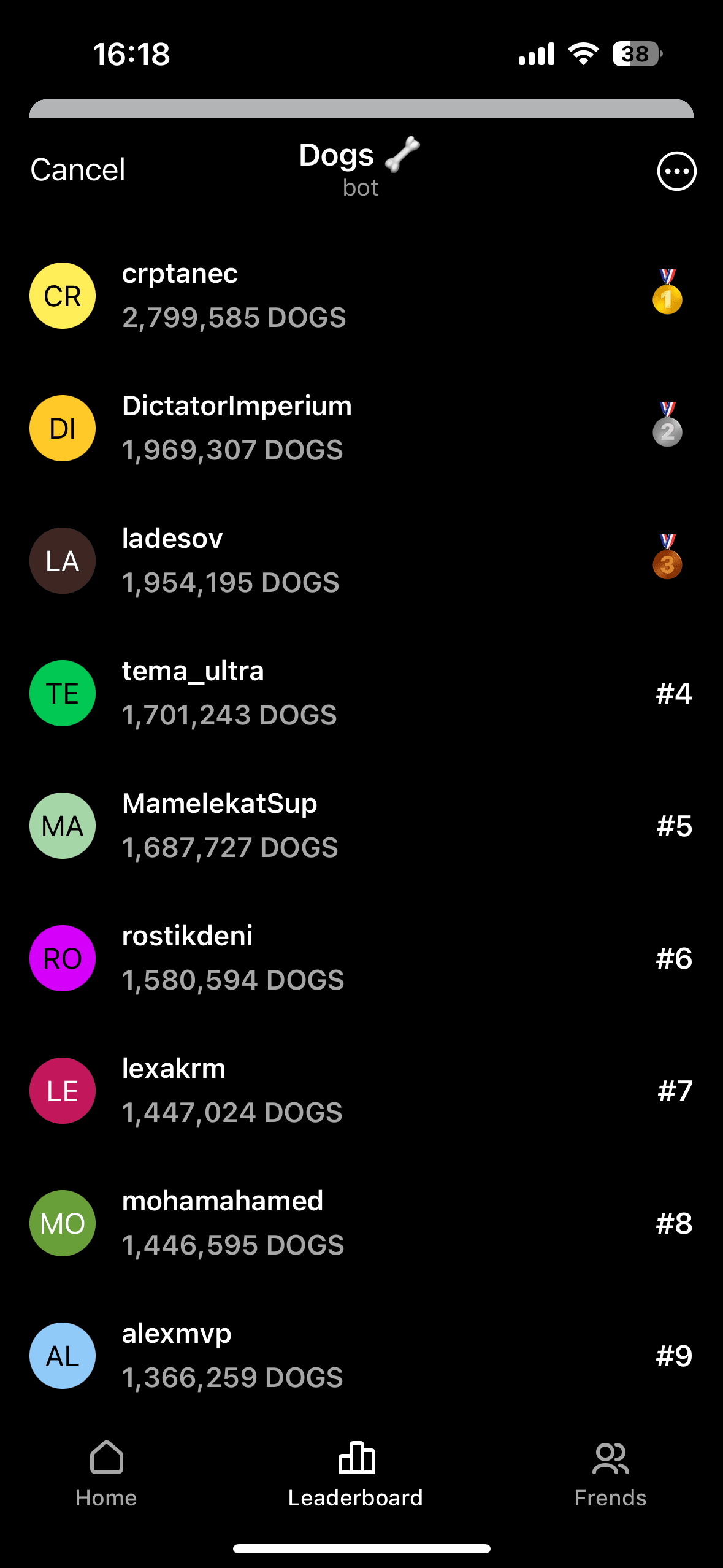Tap the bronze third-place medal icon
723x1568 pixels.
[x=667, y=558]
